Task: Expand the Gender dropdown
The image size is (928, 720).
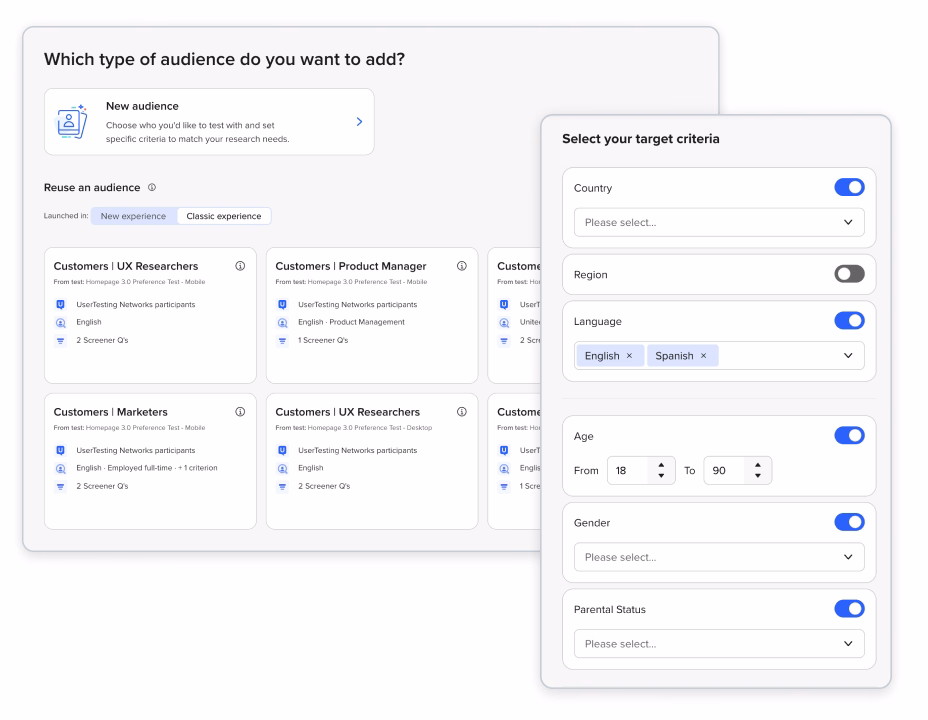Action: click(x=719, y=557)
